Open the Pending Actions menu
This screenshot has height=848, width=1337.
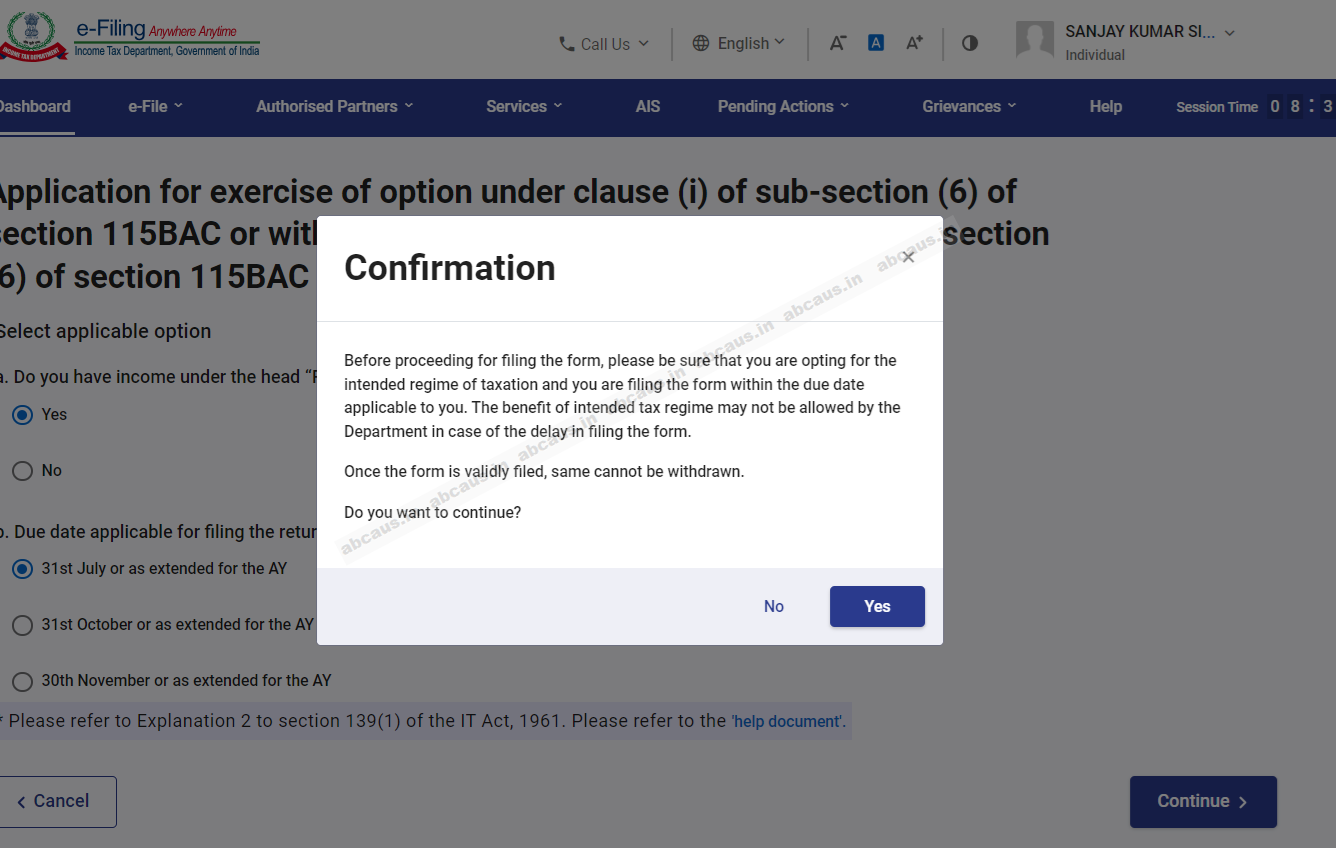click(782, 106)
